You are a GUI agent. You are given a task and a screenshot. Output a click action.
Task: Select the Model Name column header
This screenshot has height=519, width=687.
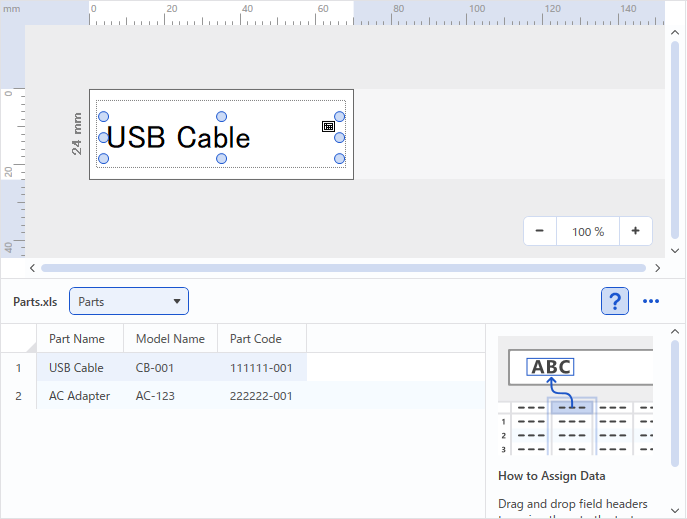click(170, 339)
